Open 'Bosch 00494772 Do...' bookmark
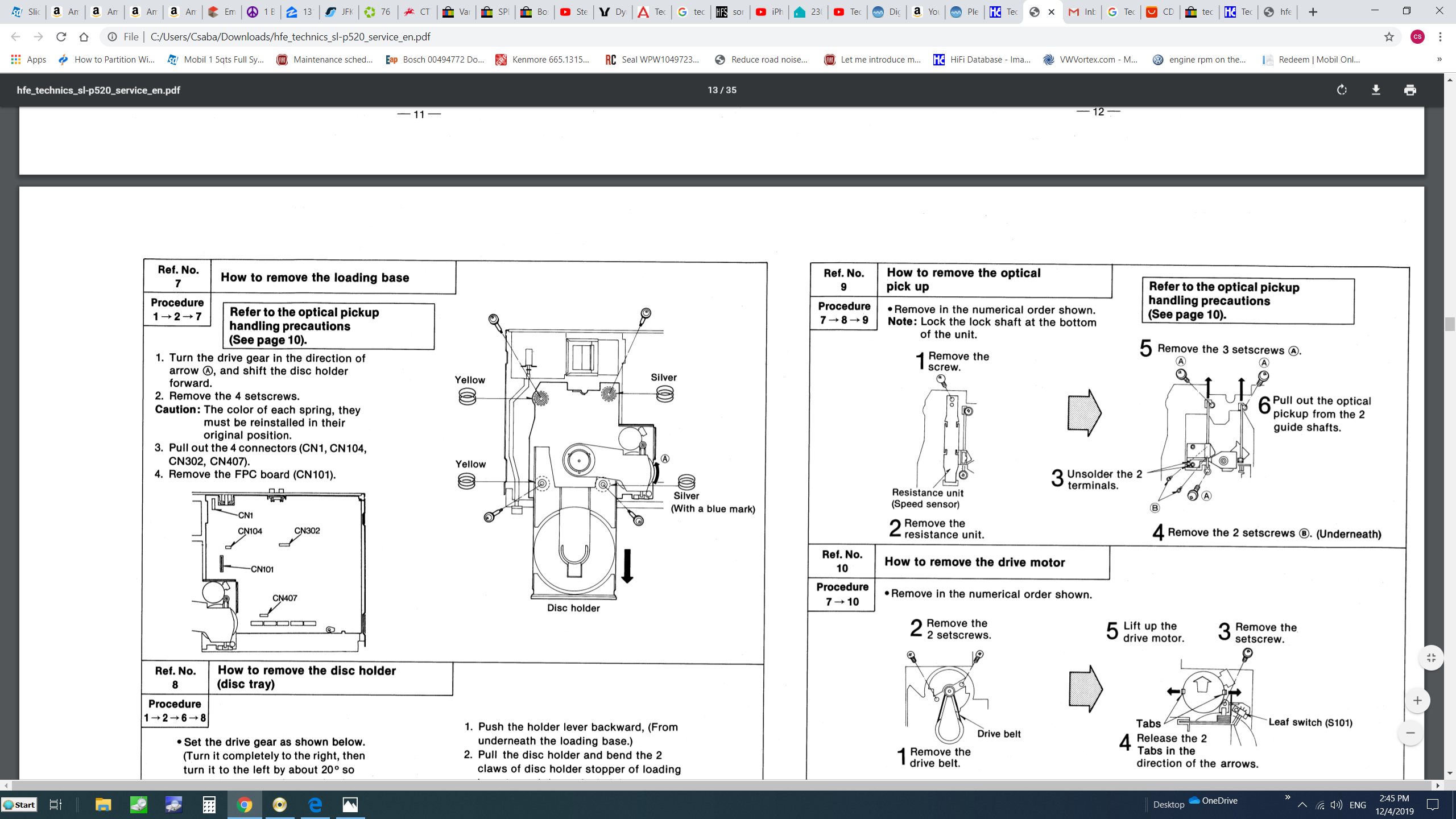The width and height of the screenshot is (1456, 819). [x=435, y=60]
